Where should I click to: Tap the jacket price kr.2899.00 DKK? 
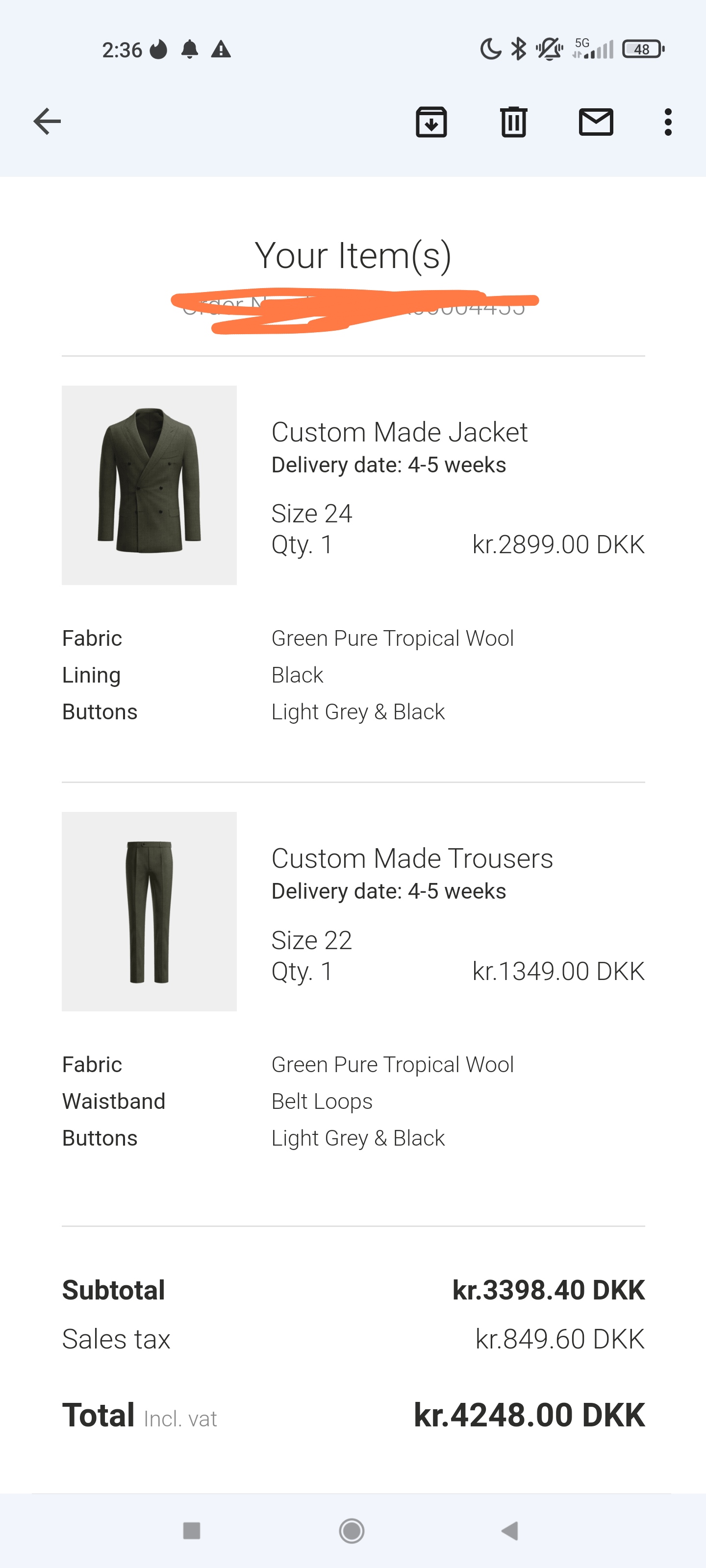click(x=558, y=544)
